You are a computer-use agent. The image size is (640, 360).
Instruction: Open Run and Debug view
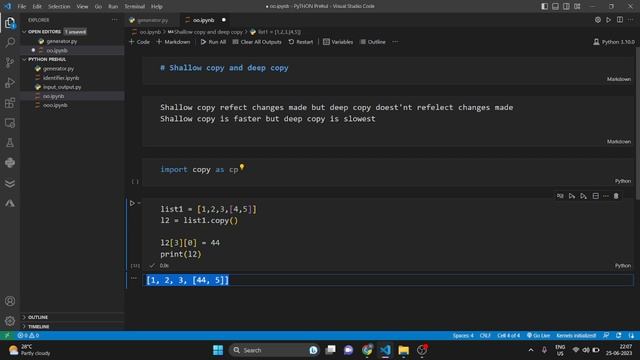point(10,82)
